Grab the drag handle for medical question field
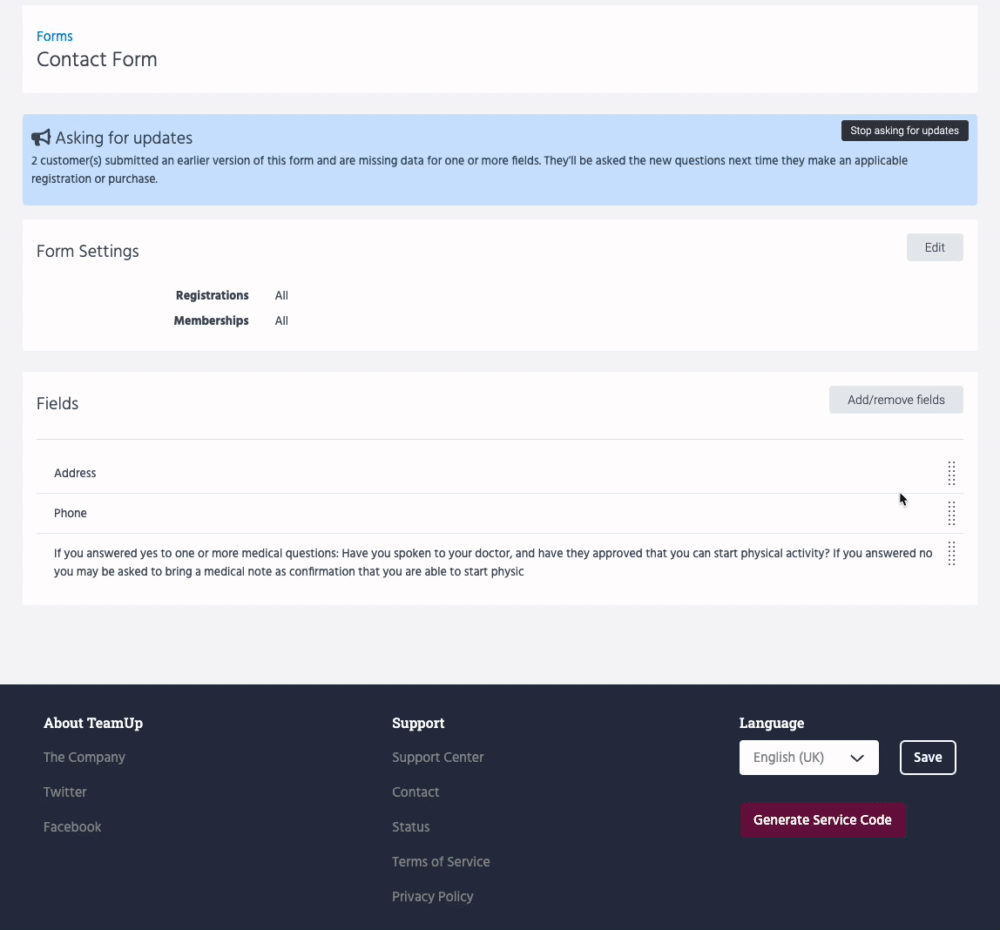The image size is (1000, 930). [x=951, y=553]
